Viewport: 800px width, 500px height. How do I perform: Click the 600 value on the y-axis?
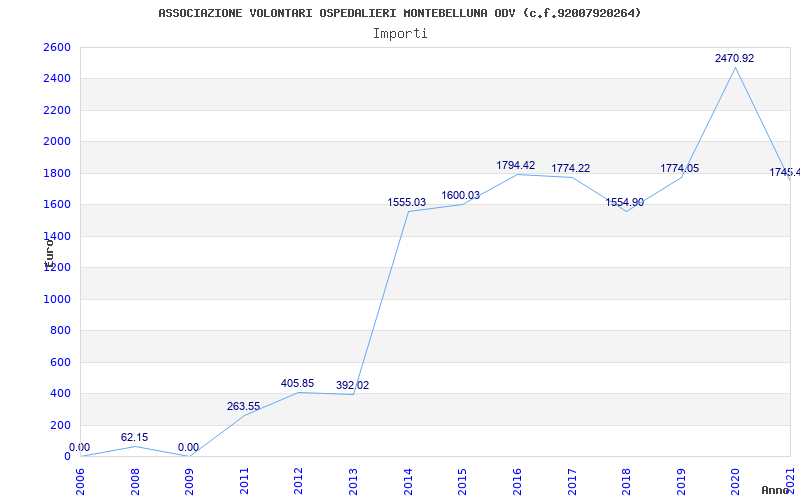pos(60,362)
